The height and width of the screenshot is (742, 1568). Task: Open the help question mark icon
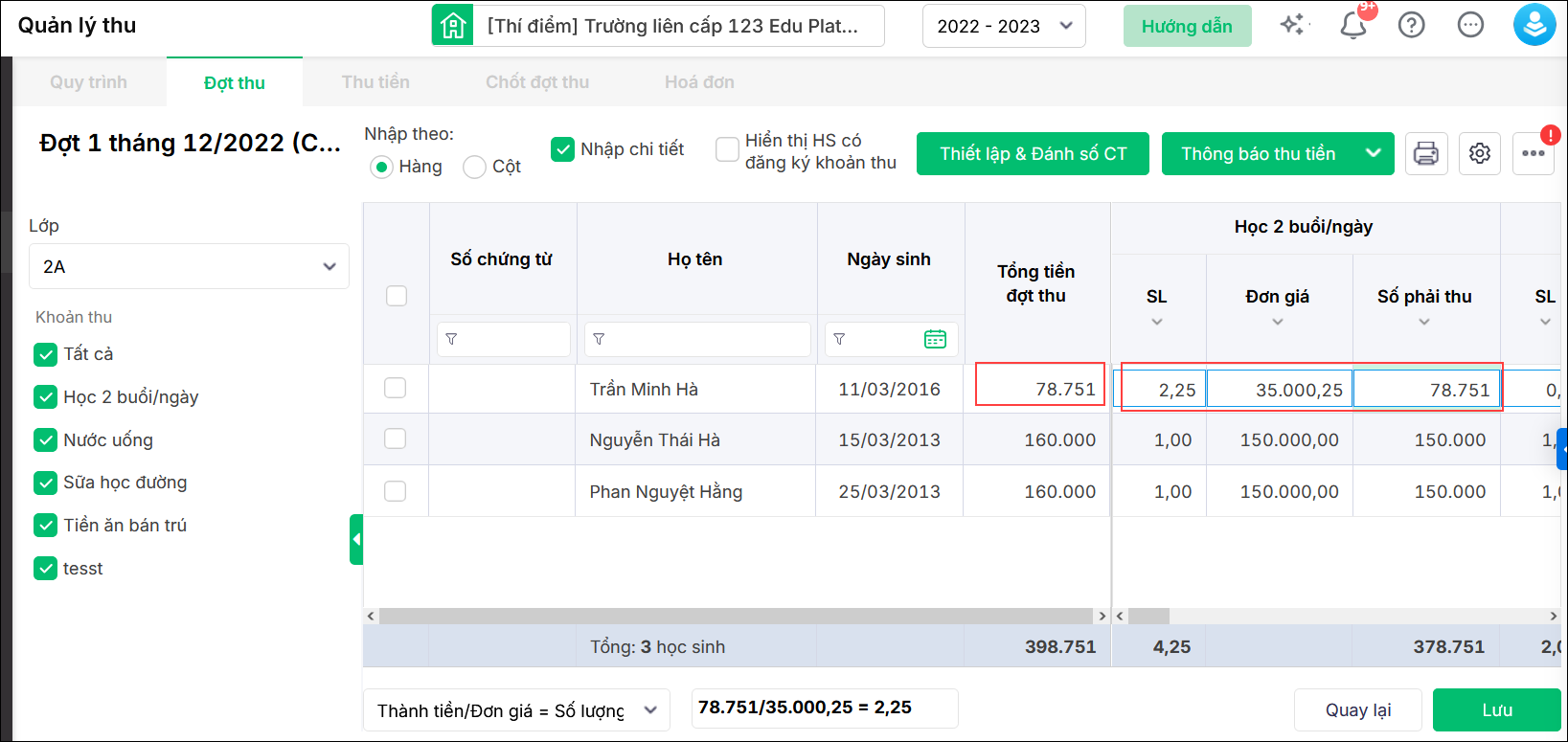(x=1412, y=25)
